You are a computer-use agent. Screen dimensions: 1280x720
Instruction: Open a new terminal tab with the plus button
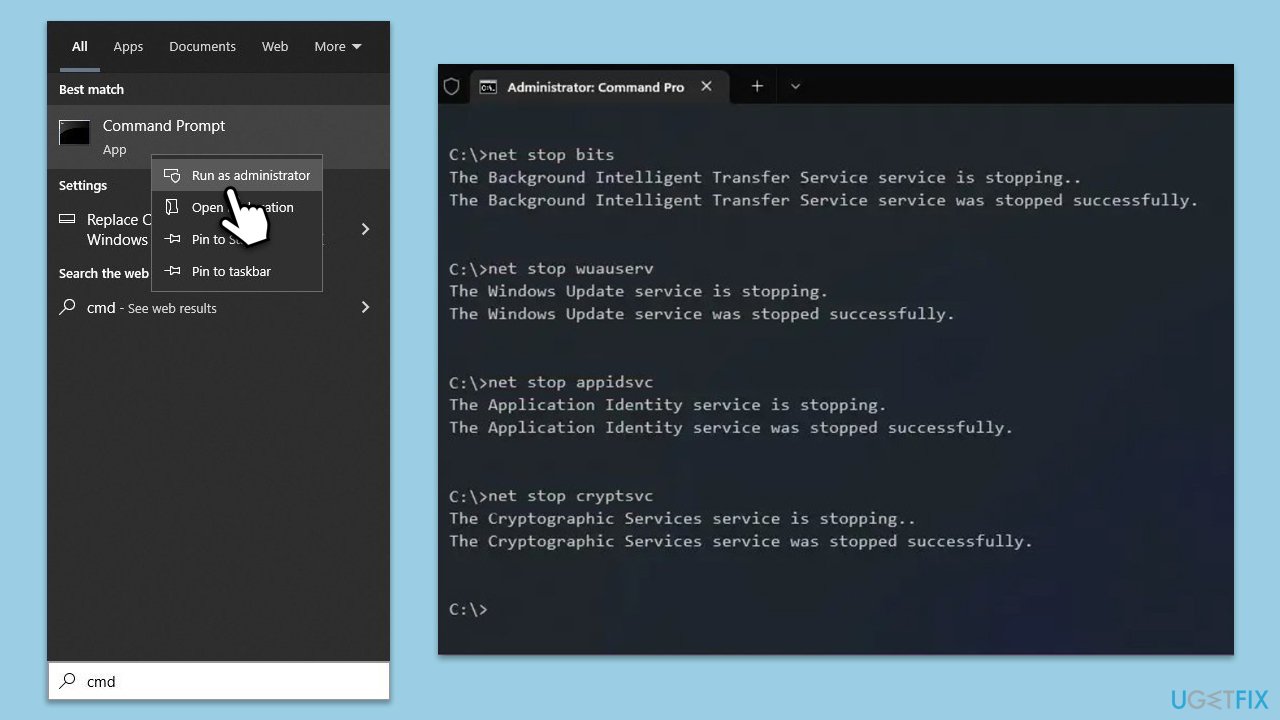(x=756, y=87)
